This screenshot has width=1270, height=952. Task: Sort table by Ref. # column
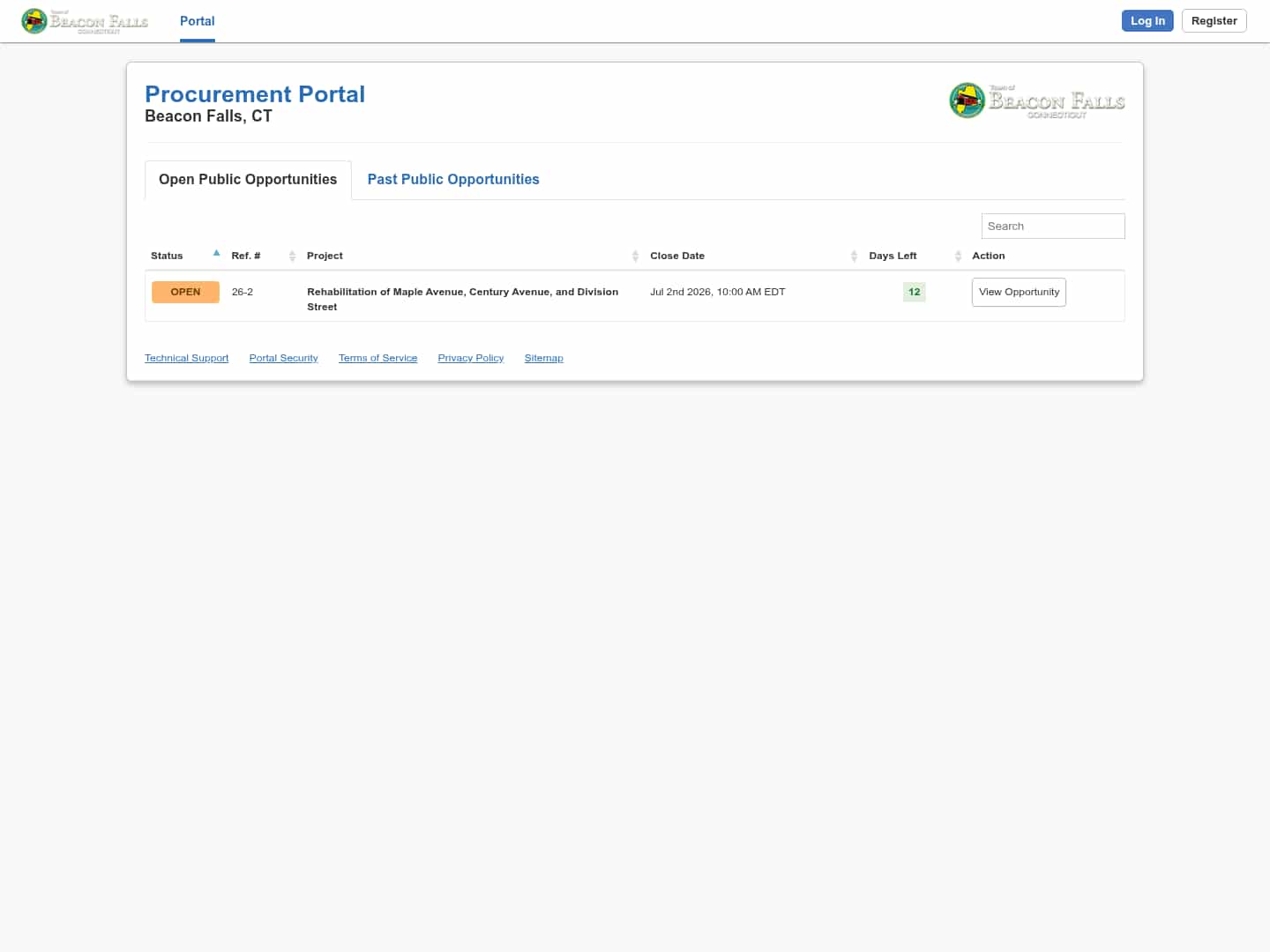(x=264, y=256)
